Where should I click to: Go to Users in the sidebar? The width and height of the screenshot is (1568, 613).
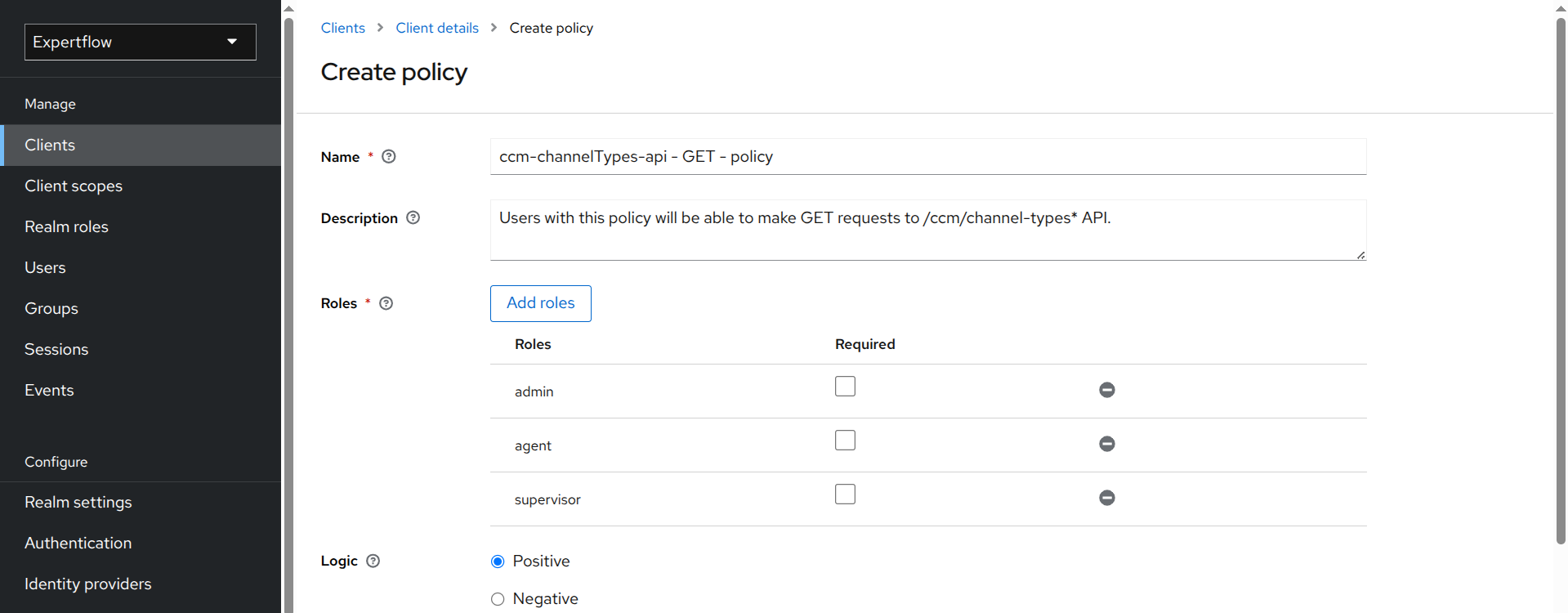tap(45, 267)
